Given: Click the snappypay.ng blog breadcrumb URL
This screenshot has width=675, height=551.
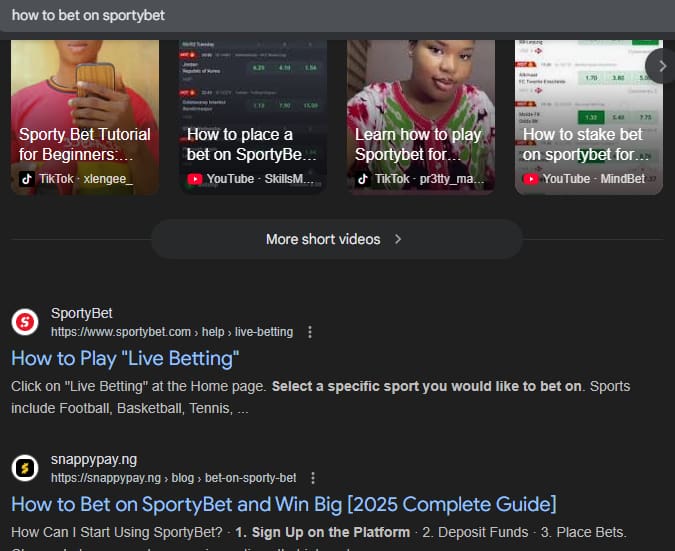Looking at the screenshot, I should click(x=173, y=478).
